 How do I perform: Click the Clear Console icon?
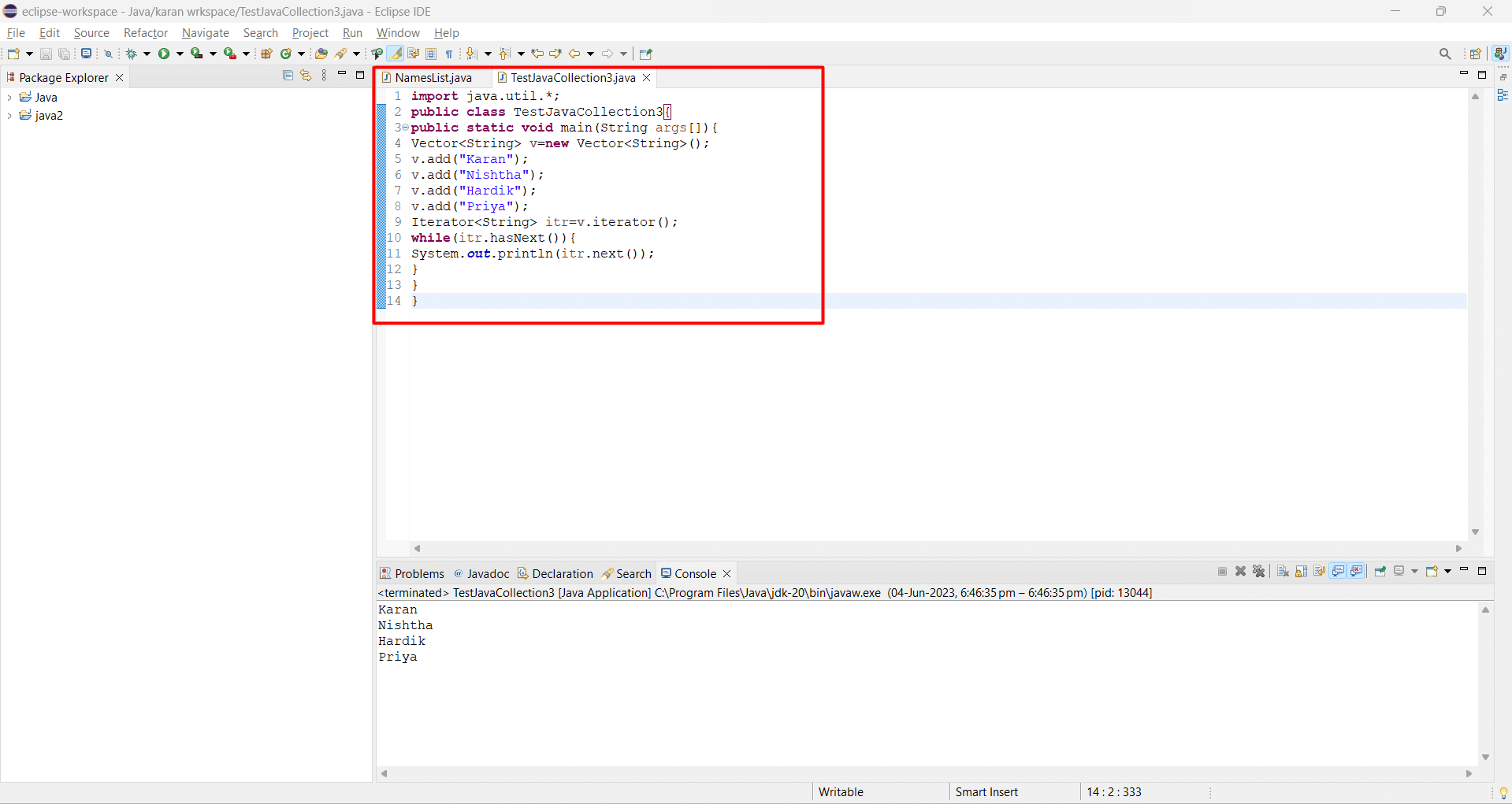pos(1283,571)
